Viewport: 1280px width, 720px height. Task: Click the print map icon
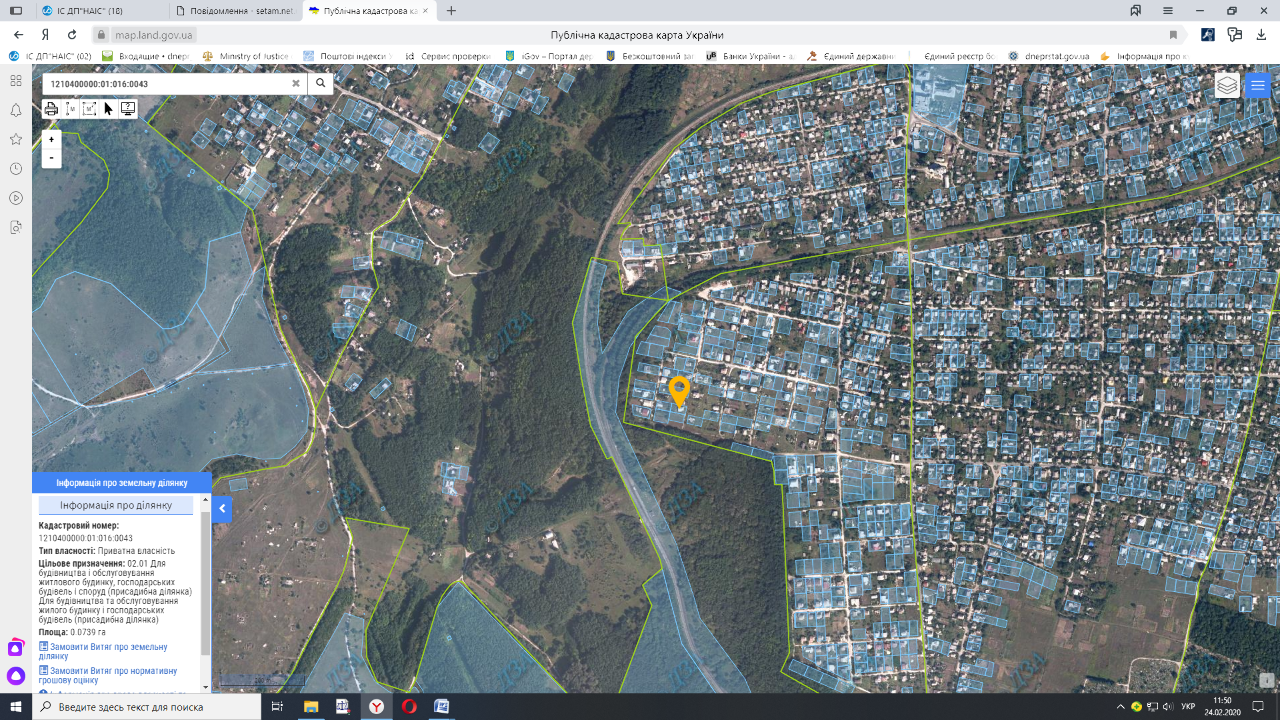pyautogui.click(x=51, y=109)
